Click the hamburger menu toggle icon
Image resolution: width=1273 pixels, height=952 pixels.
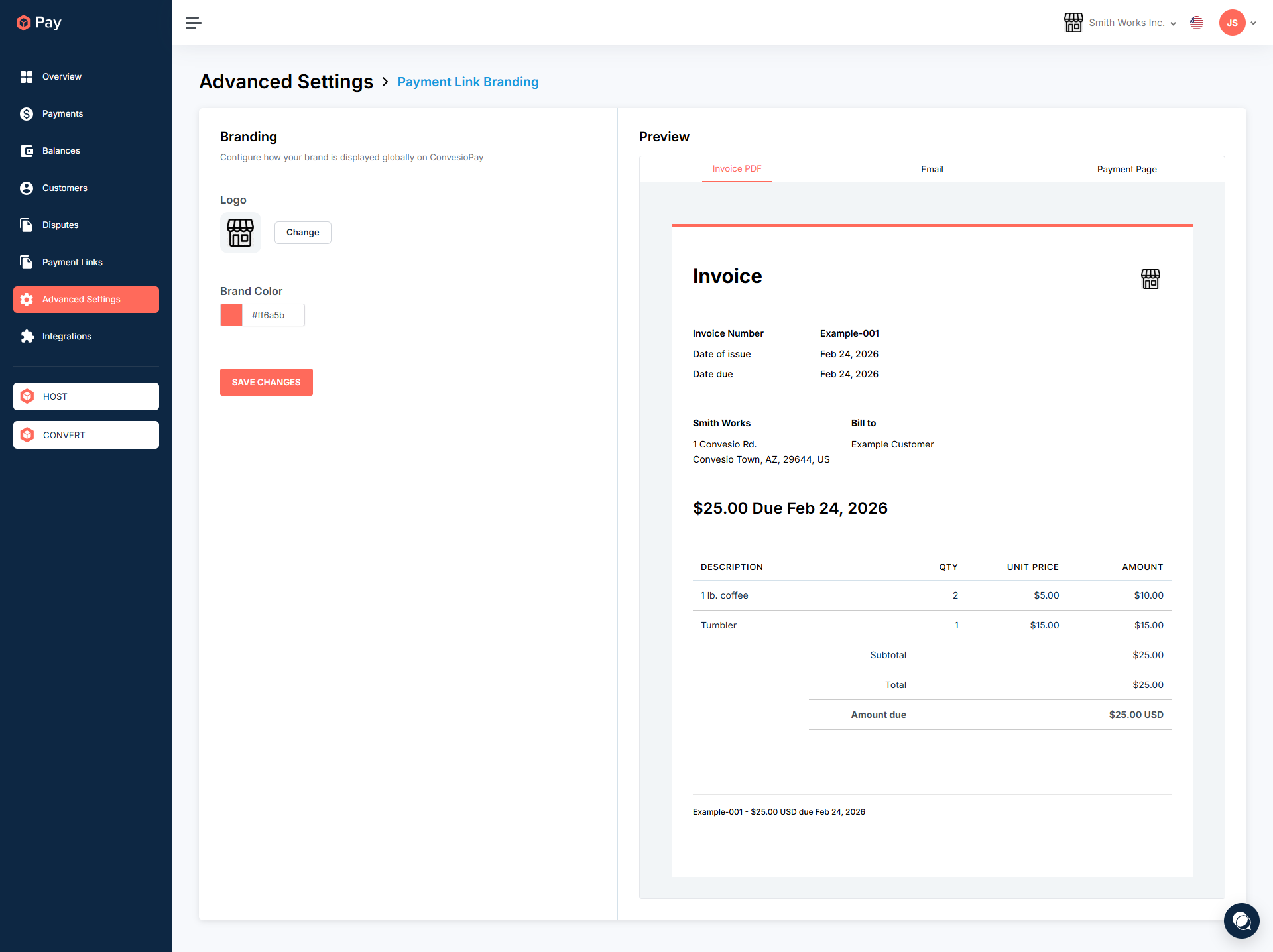(193, 23)
